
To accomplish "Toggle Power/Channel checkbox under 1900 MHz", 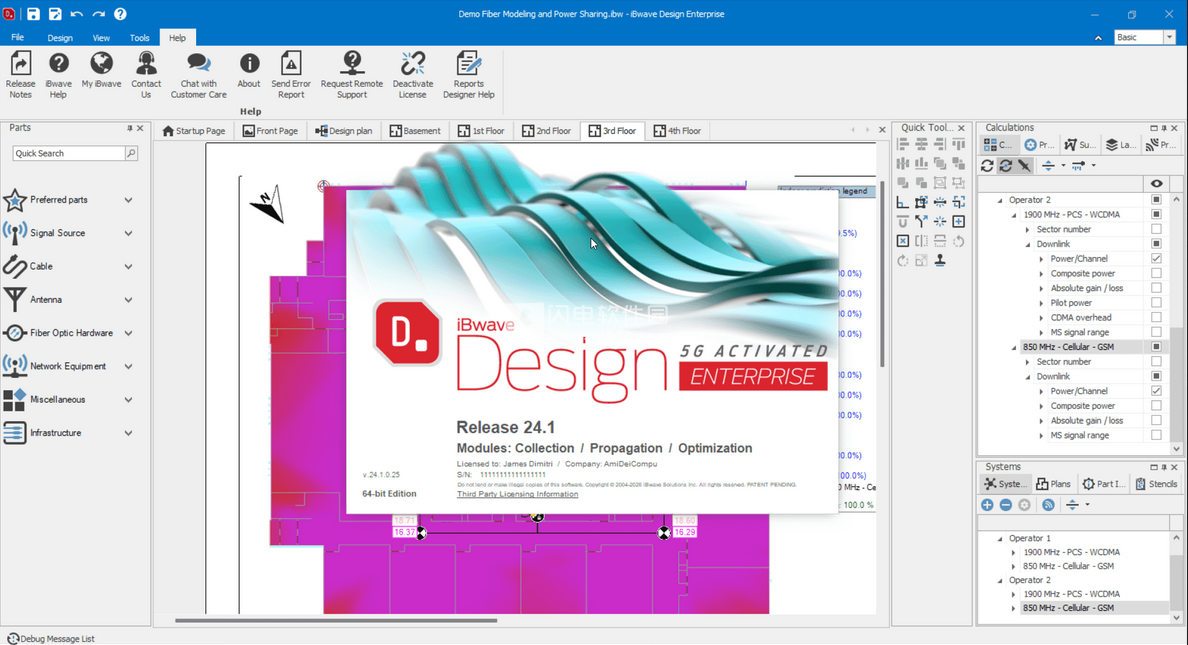I will pos(1156,258).
